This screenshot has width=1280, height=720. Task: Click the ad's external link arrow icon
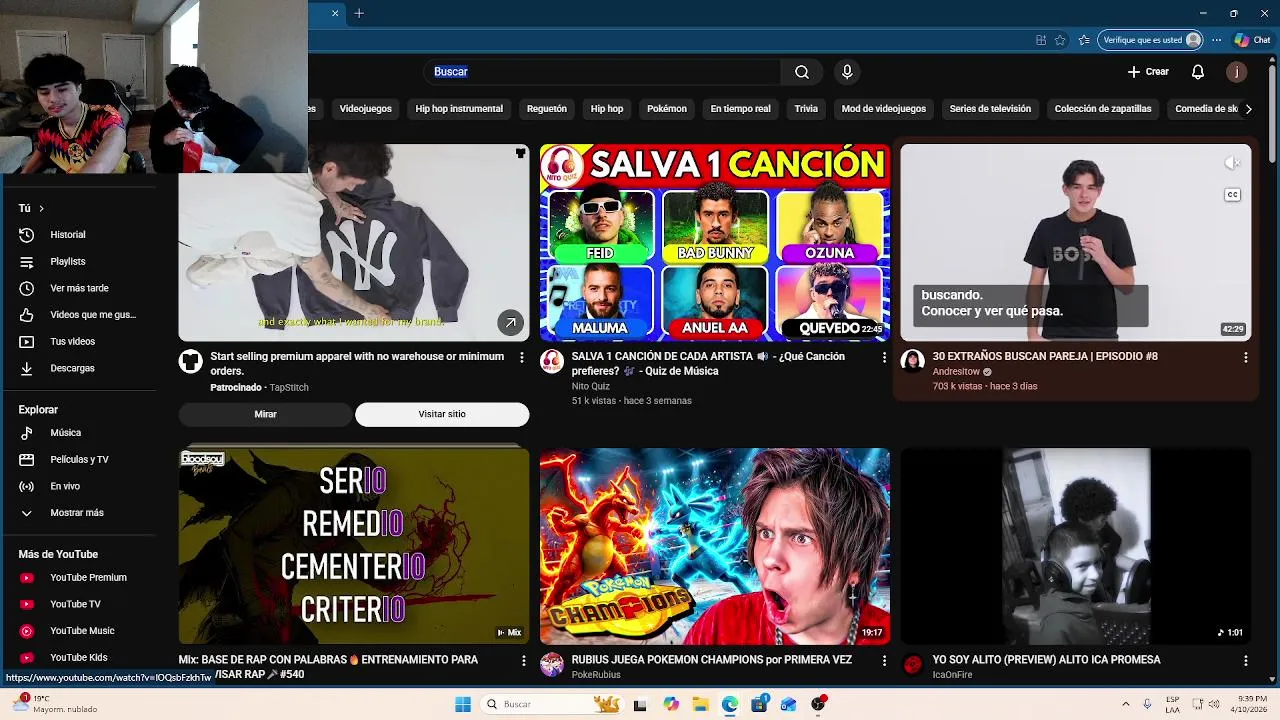(x=510, y=323)
